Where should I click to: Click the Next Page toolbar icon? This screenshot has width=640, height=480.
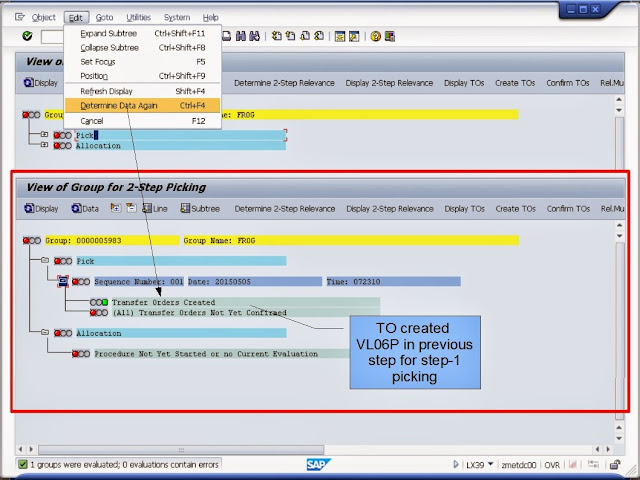[x=305, y=36]
